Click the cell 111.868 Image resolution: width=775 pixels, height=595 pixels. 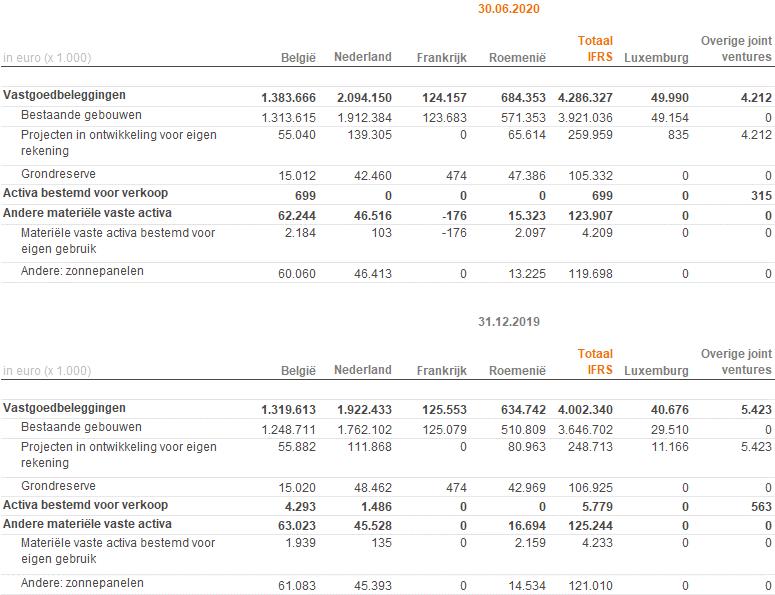pyautogui.click(x=370, y=447)
